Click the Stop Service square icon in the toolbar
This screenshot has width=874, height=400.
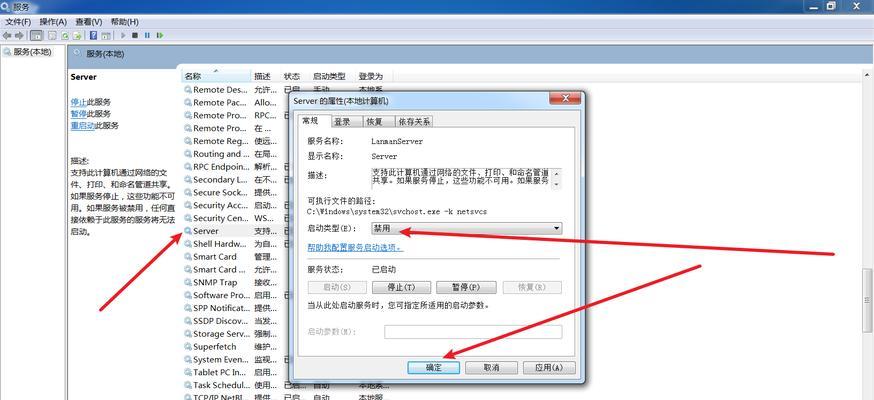click(x=135, y=35)
